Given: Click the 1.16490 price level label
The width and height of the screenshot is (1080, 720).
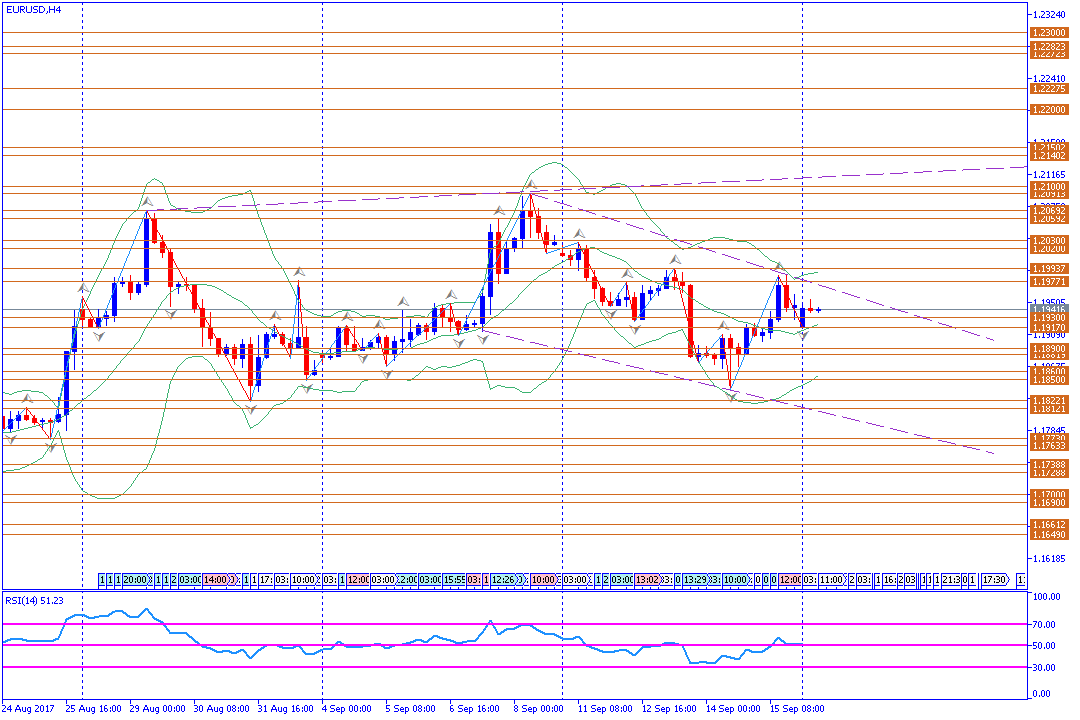Looking at the screenshot, I should click(x=1049, y=535).
